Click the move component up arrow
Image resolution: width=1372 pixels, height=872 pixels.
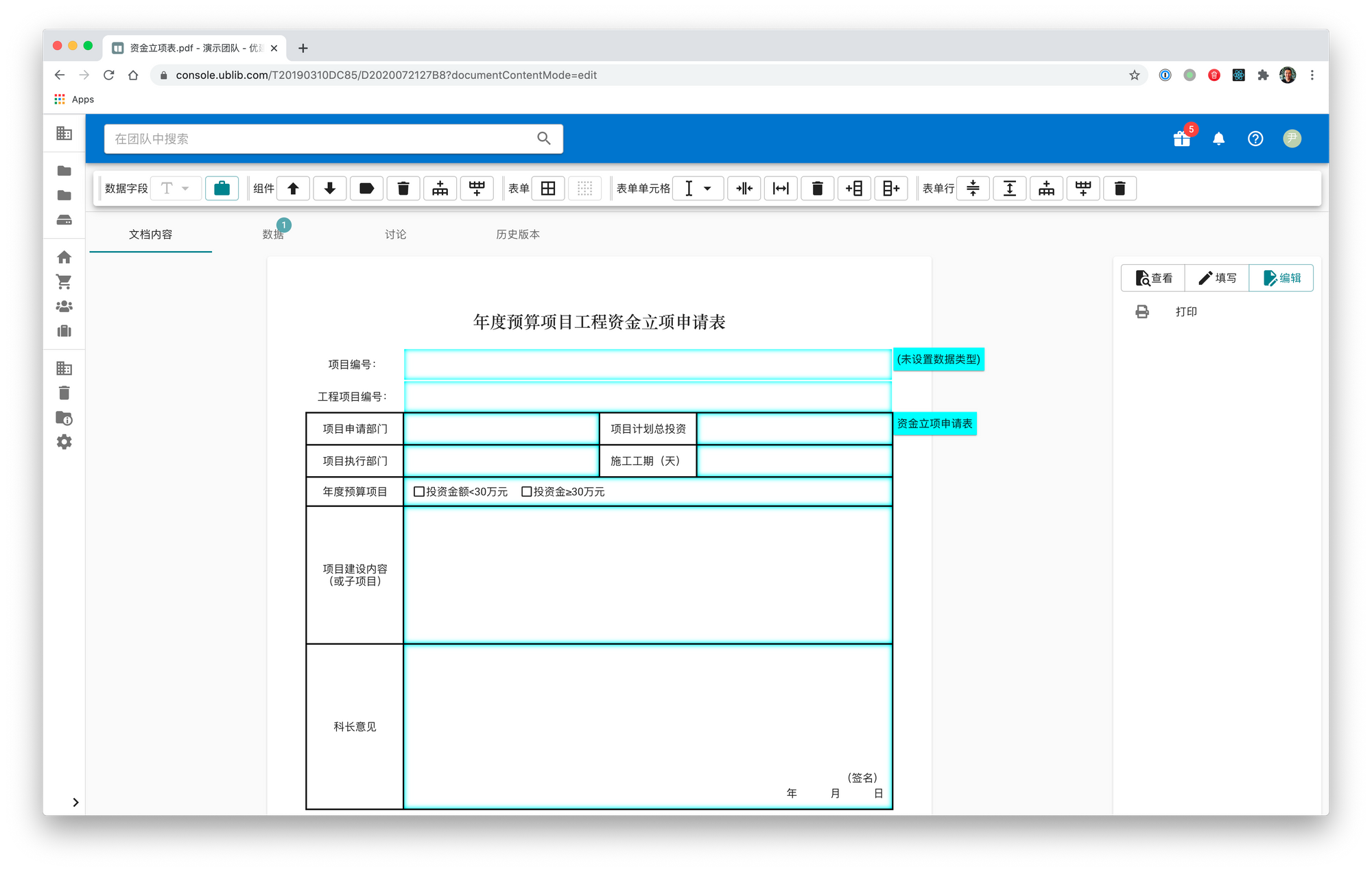[x=293, y=189]
